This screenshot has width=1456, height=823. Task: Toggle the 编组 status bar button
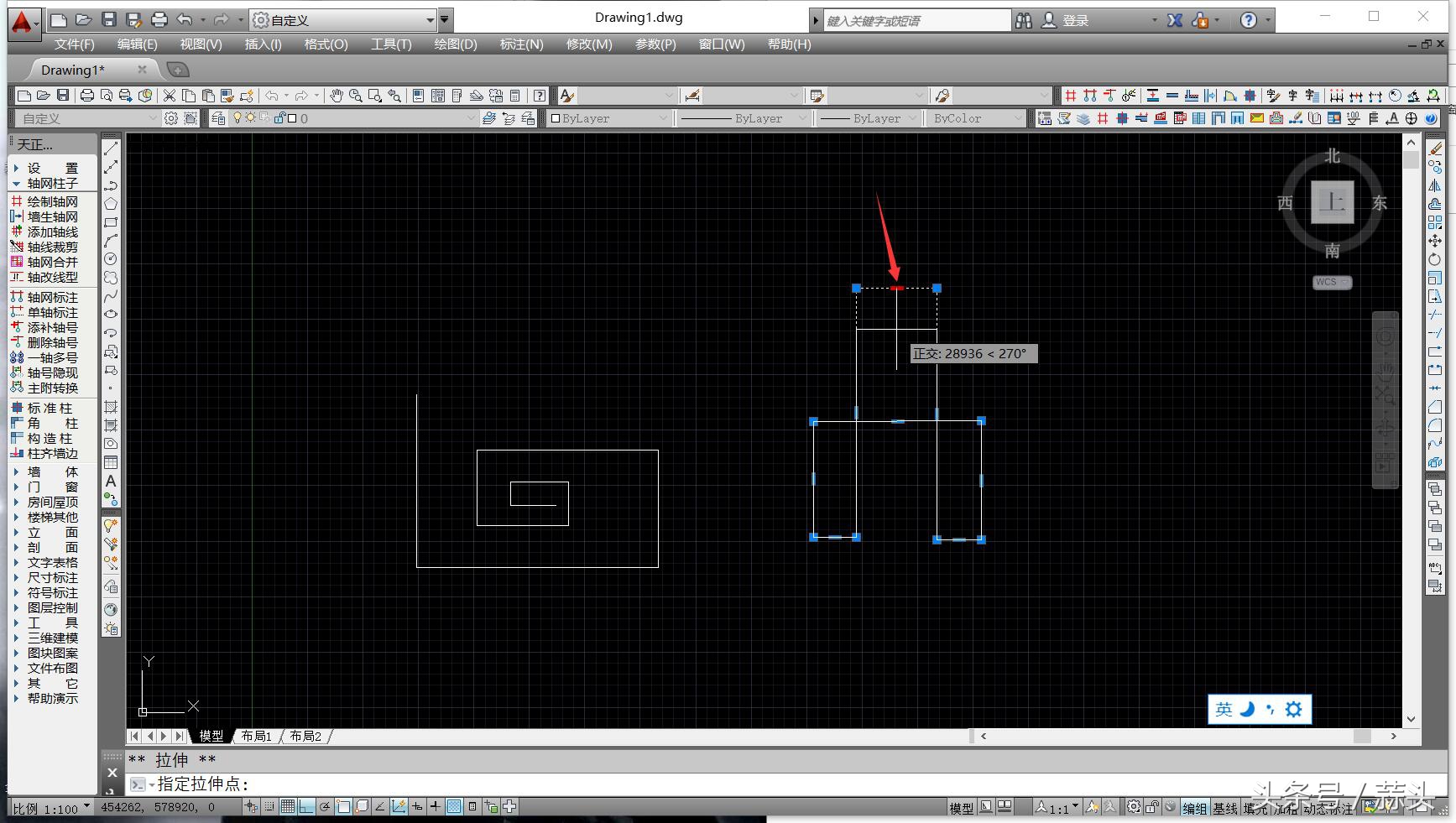[1194, 808]
